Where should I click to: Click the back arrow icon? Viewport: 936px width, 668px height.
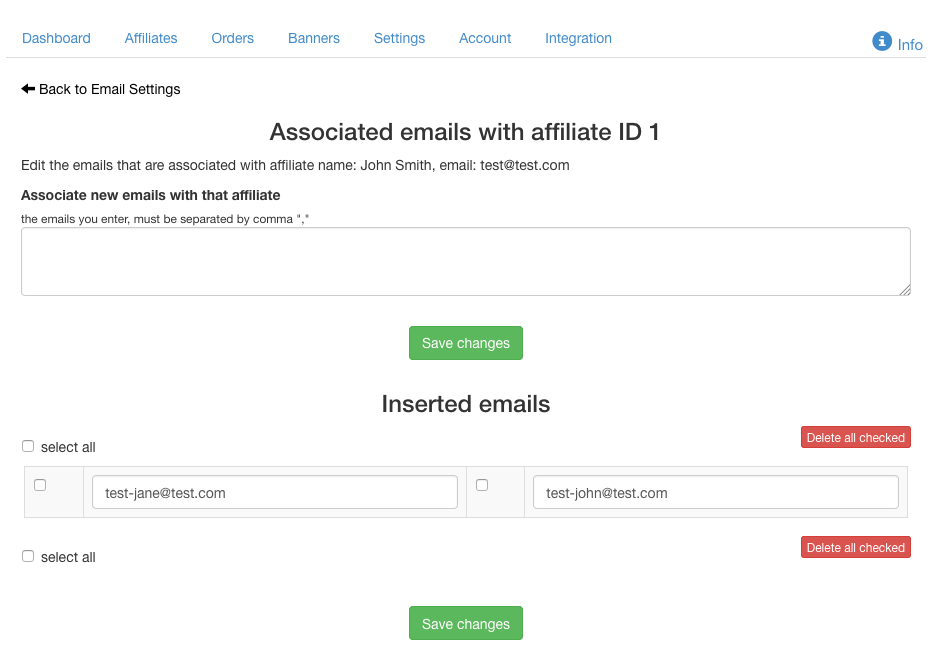pyautogui.click(x=28, y=89)
